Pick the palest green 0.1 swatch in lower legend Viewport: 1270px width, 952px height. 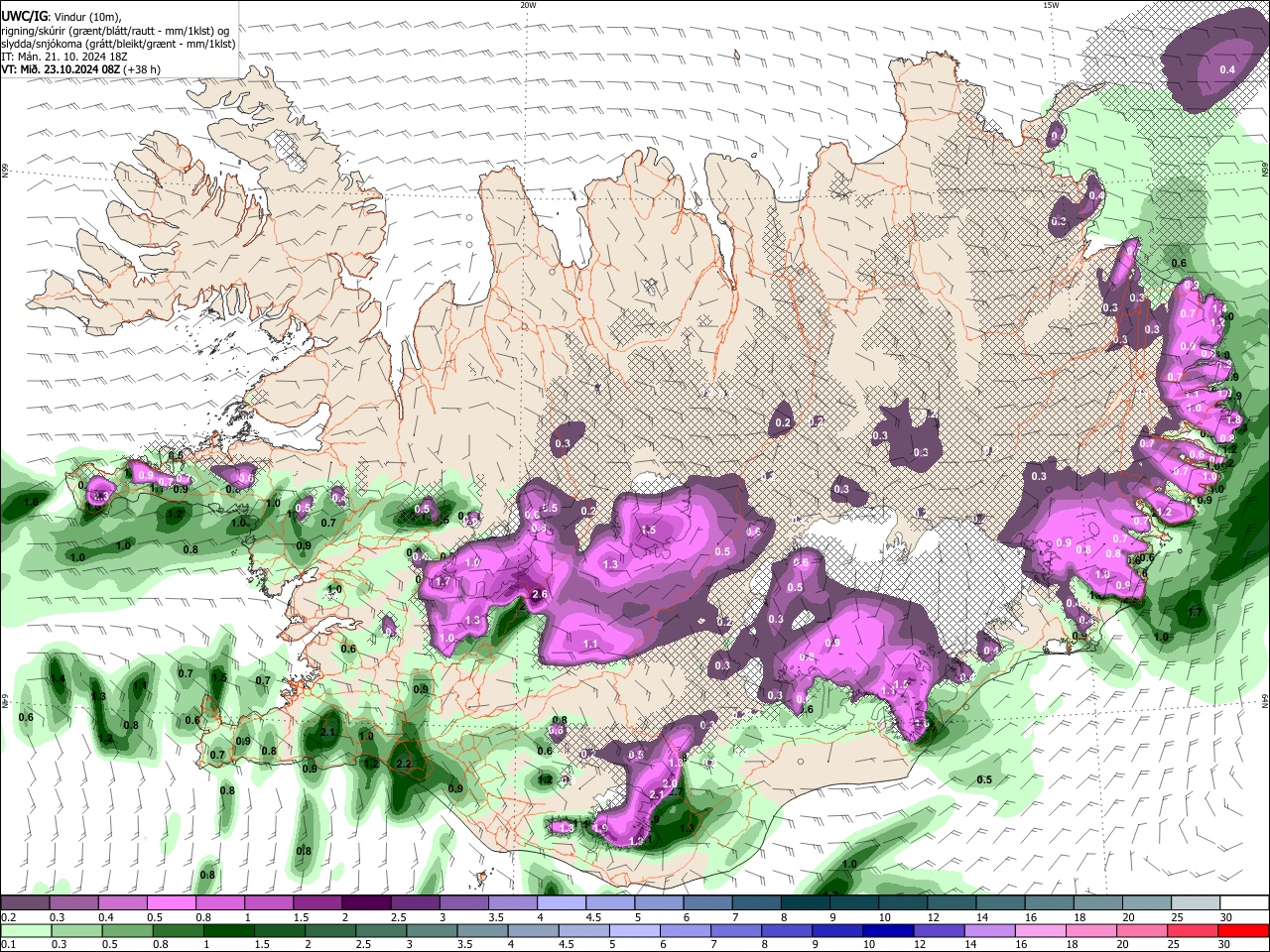pos(26,930)
